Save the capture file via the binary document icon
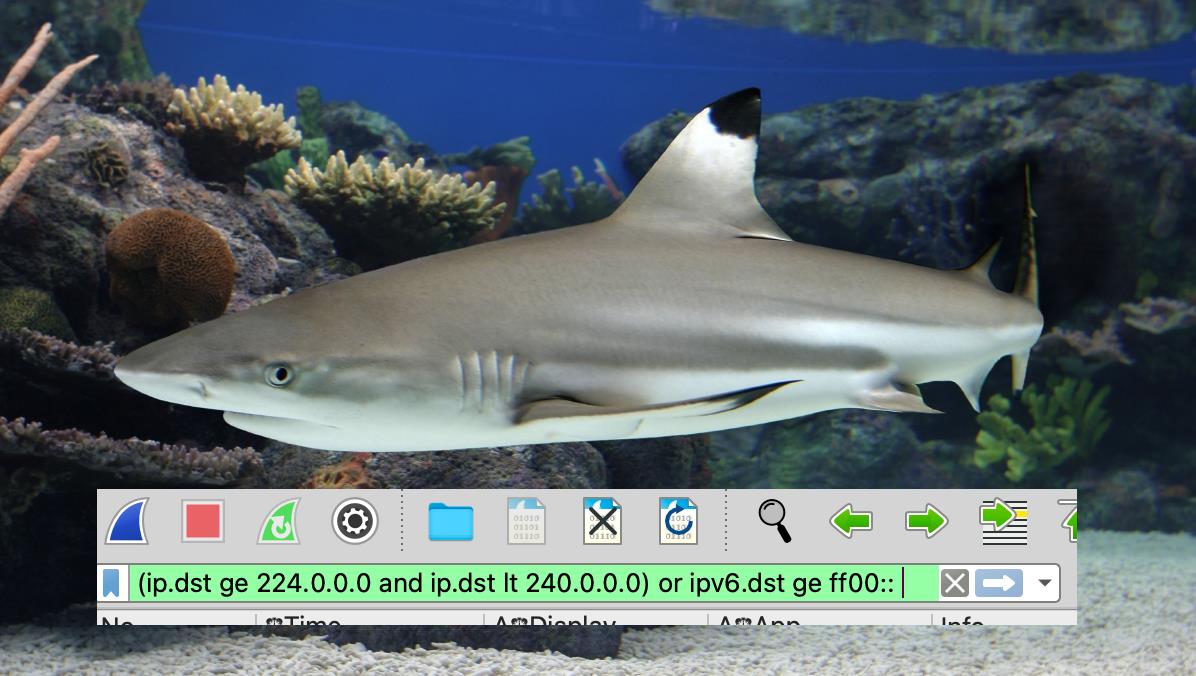This screenshot has width=1196, height=676. pos(526,521)
